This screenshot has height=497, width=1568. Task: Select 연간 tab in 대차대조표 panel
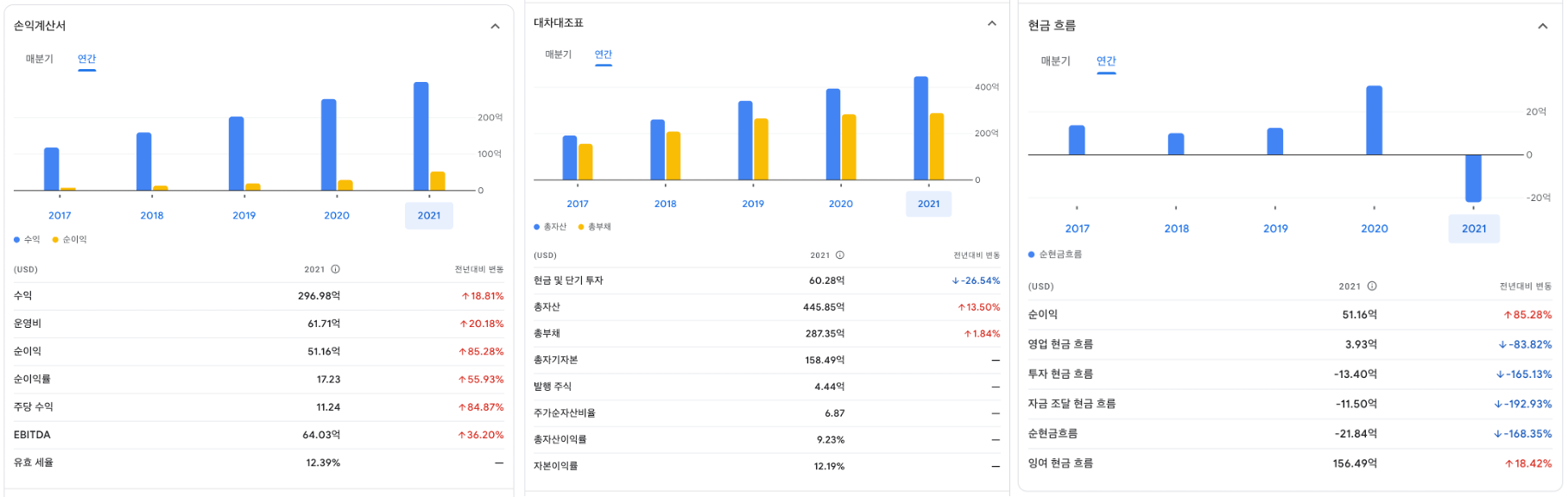(x=604, y=54)
